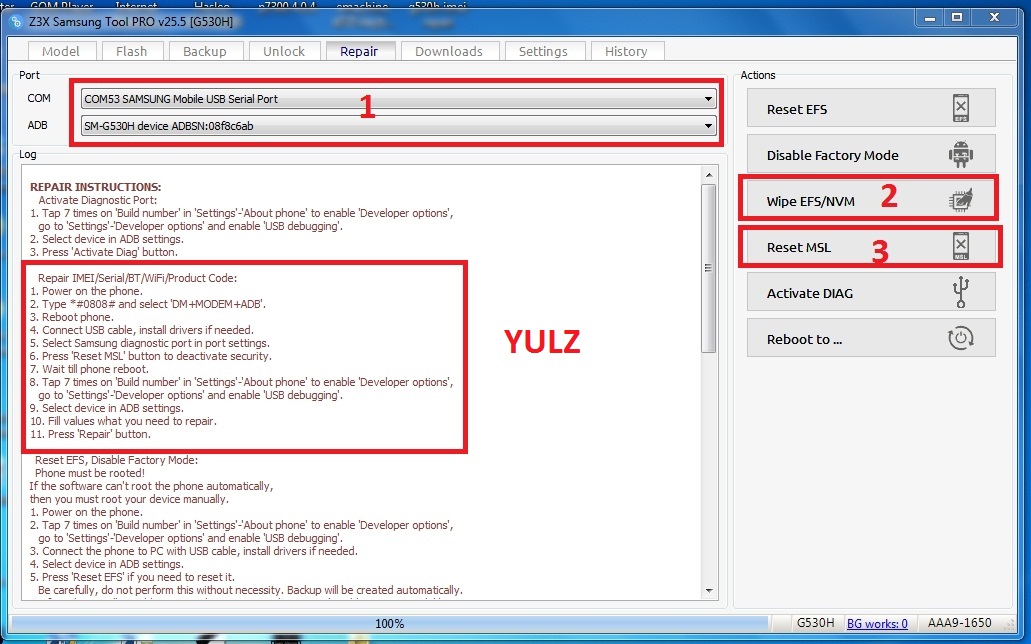Click 'Reset EFS, Disable Factory Mode:' log line

116,460
